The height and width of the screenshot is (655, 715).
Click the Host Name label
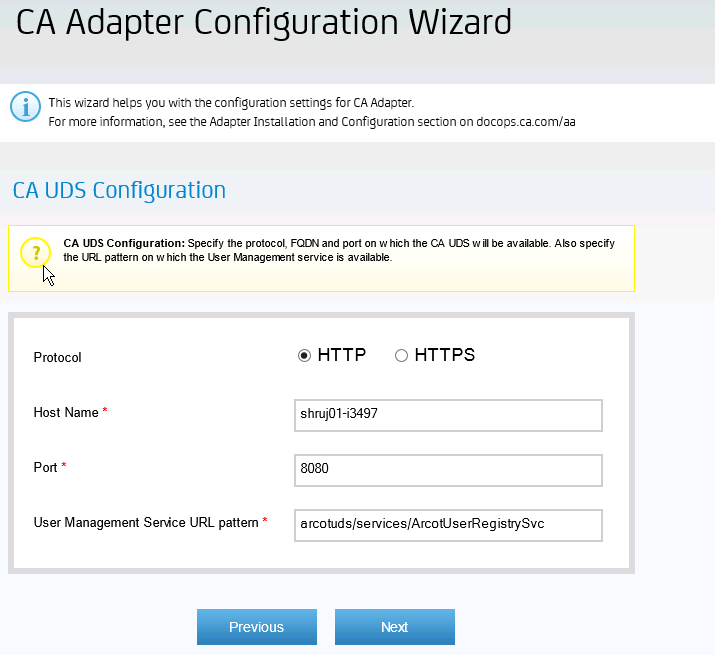66,412
